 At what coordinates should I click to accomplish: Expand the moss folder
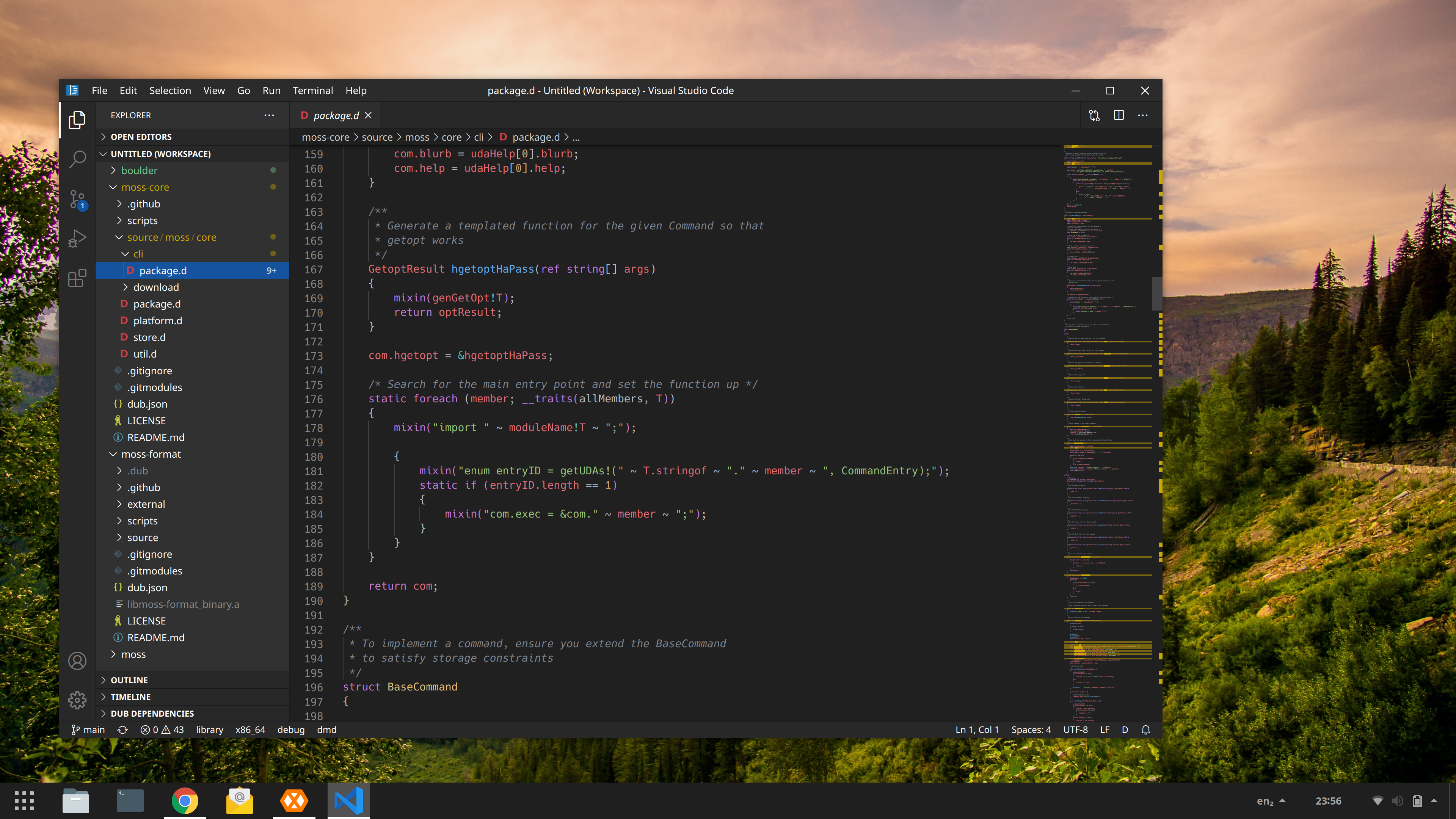click(192, 654)
